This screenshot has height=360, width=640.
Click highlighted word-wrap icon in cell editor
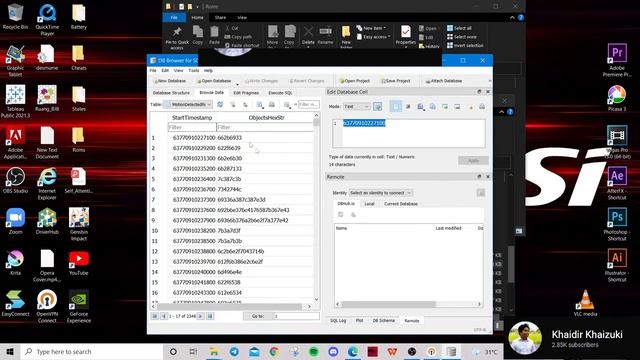[395, 107]
